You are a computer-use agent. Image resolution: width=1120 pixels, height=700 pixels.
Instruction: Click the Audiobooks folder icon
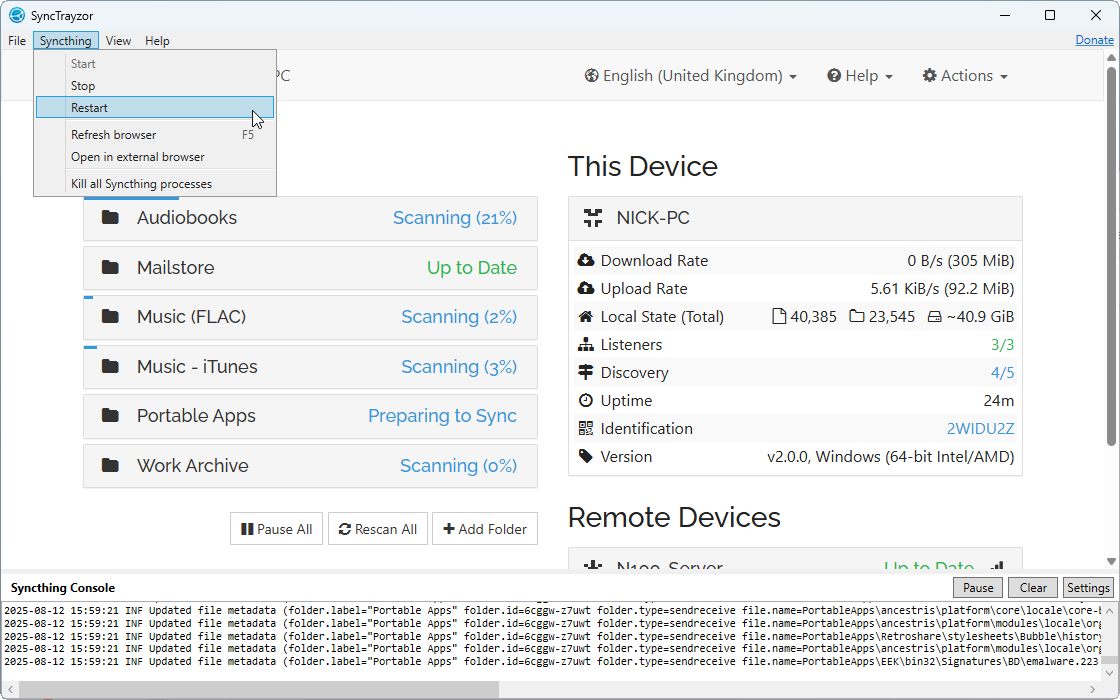tap(110, 217)
